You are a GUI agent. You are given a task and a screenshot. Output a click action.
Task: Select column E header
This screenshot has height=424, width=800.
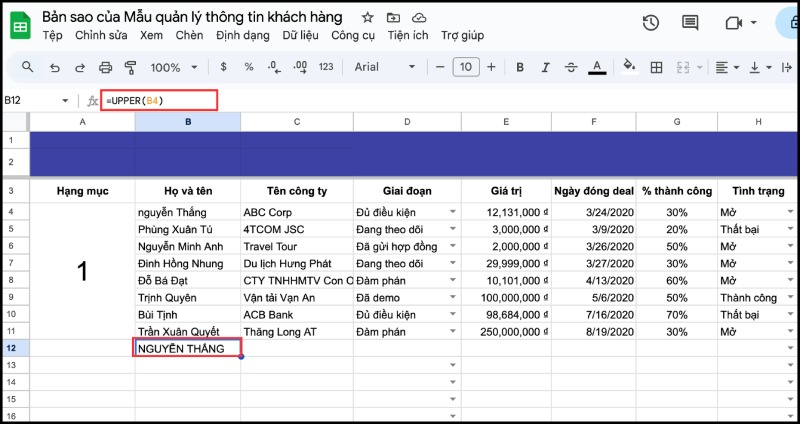(x=506, y=121)
